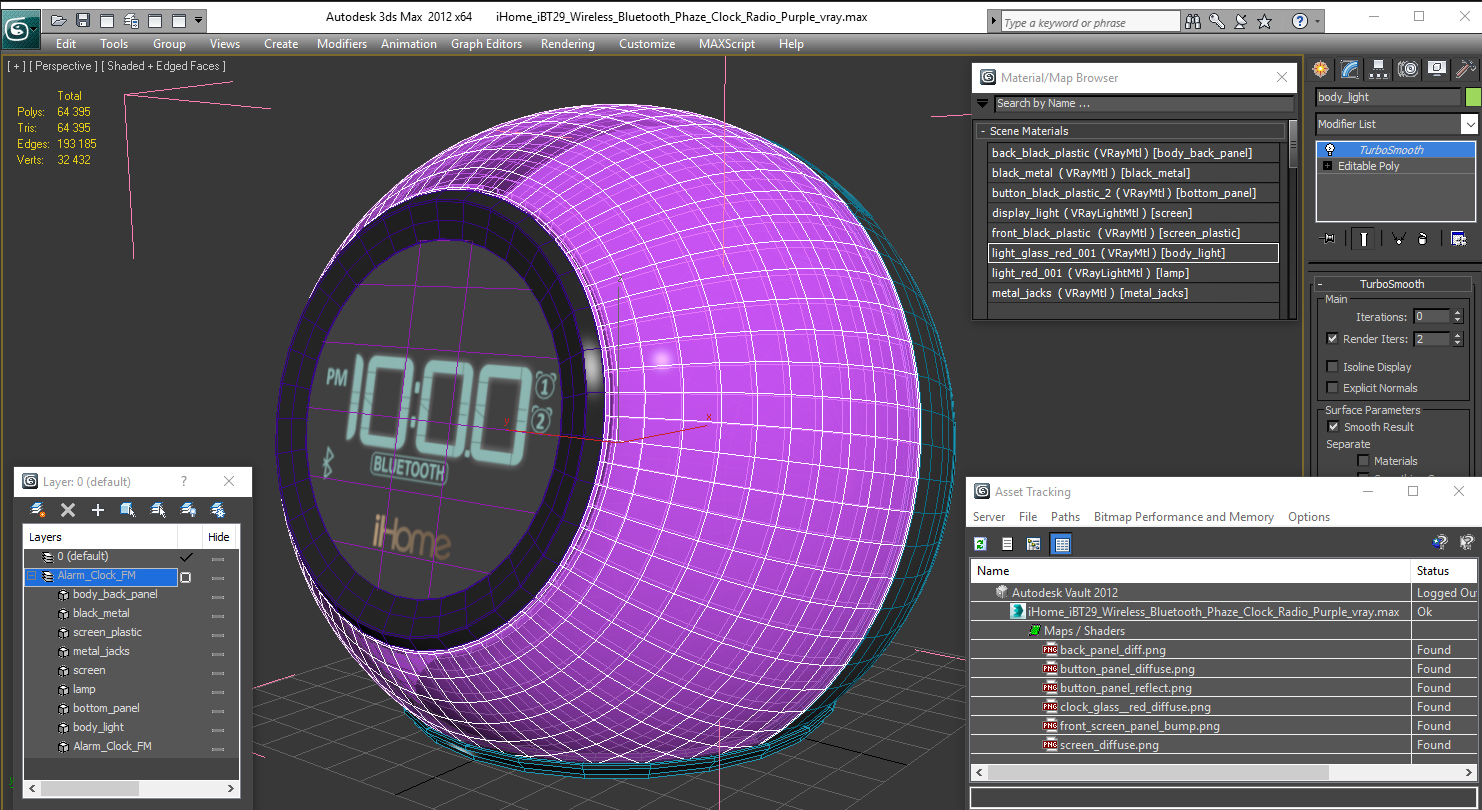This screenshot has height=810, width=1482.
Task: Open the Display command panel tab
Action: 1437,69
